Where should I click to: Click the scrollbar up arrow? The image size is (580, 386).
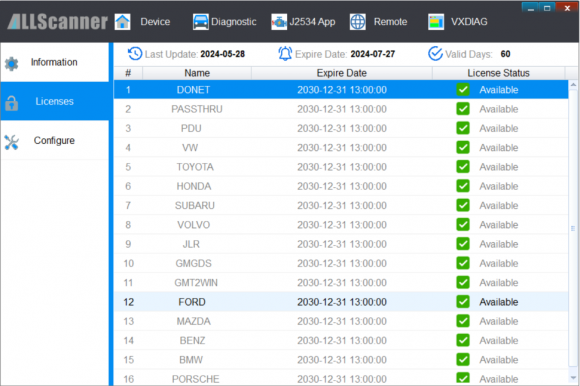pyautogui.click(x=573, y=85)
